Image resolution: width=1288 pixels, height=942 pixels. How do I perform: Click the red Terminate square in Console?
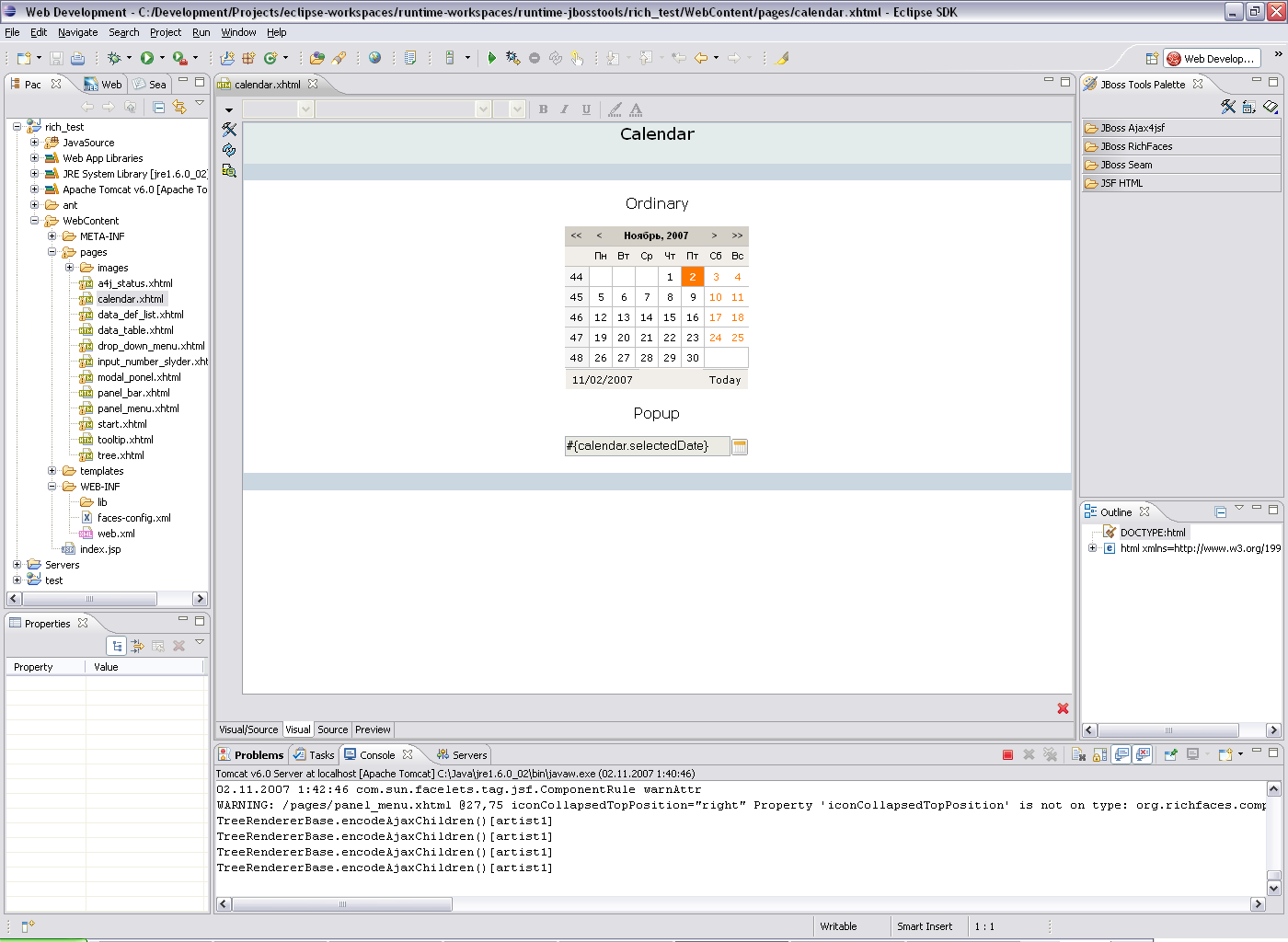point(1007,755)
